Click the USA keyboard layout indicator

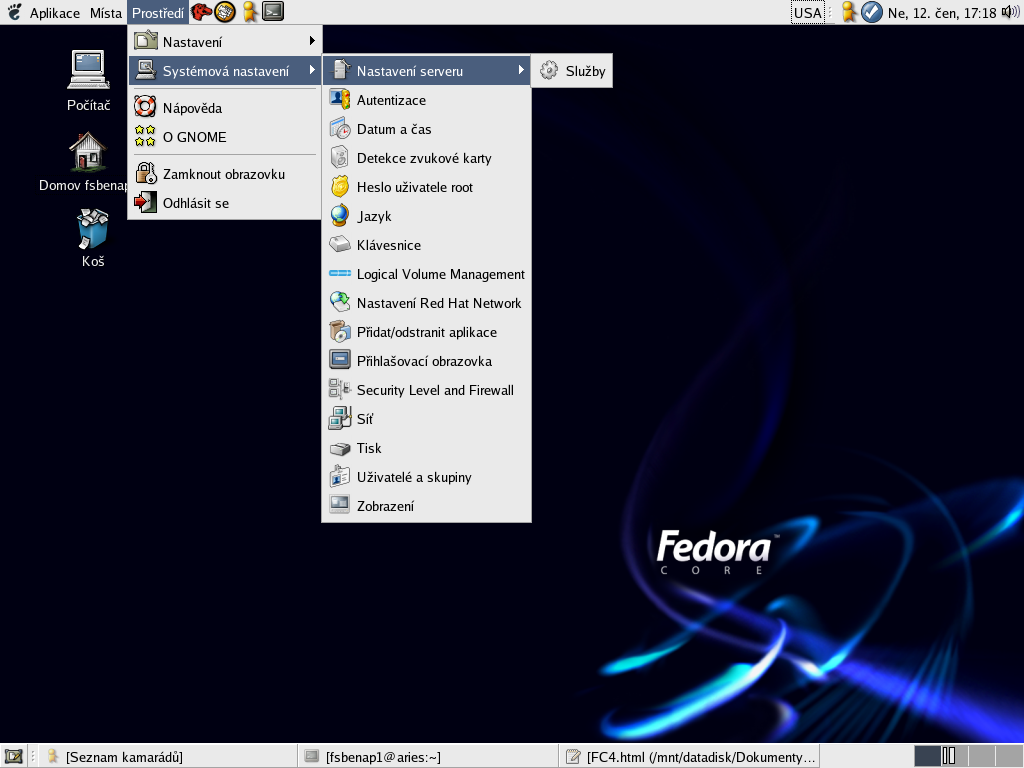pyautogui.click(x=807, y=12)
